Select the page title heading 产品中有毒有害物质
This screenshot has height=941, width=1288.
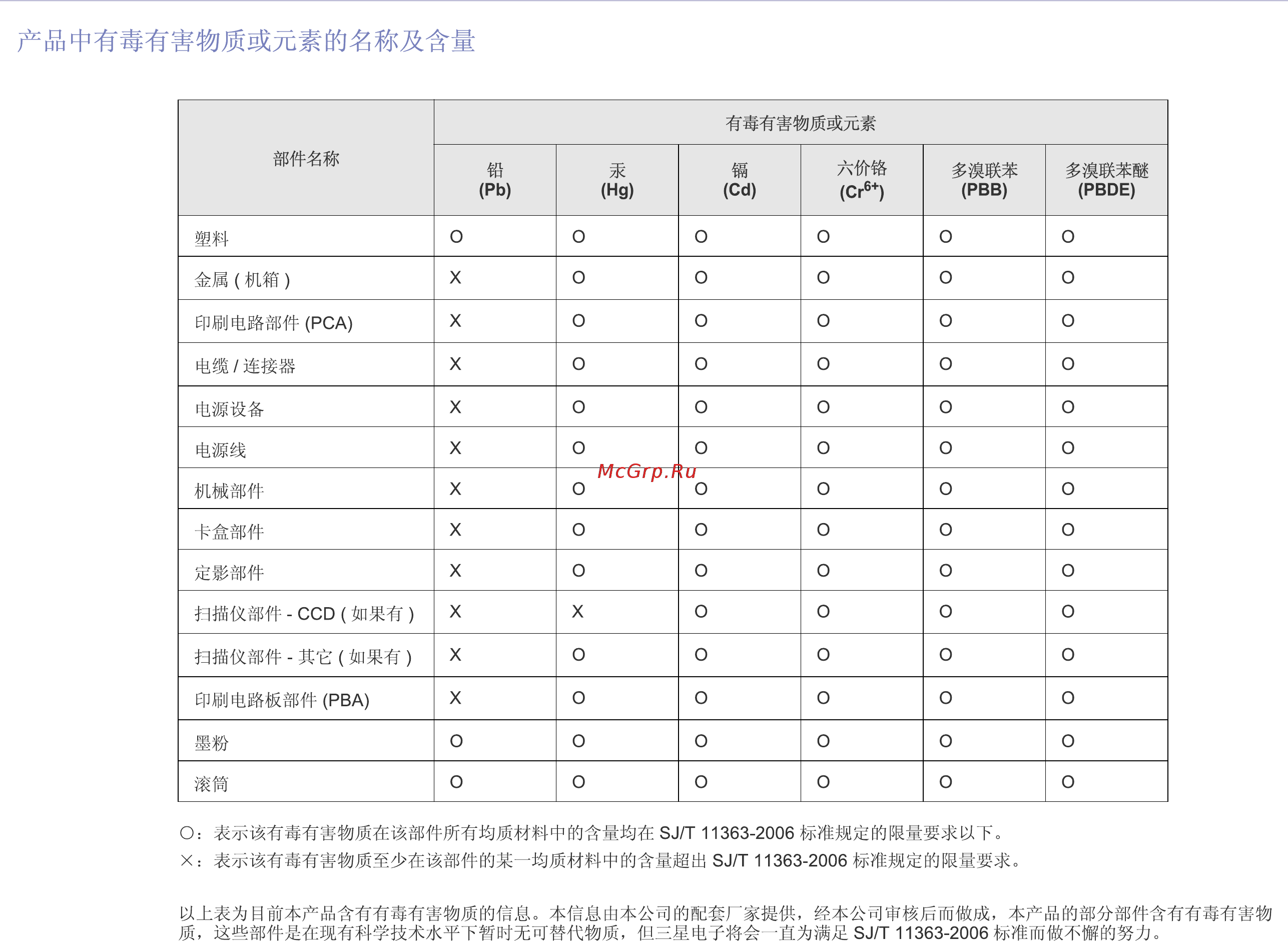tap(246, 41)
